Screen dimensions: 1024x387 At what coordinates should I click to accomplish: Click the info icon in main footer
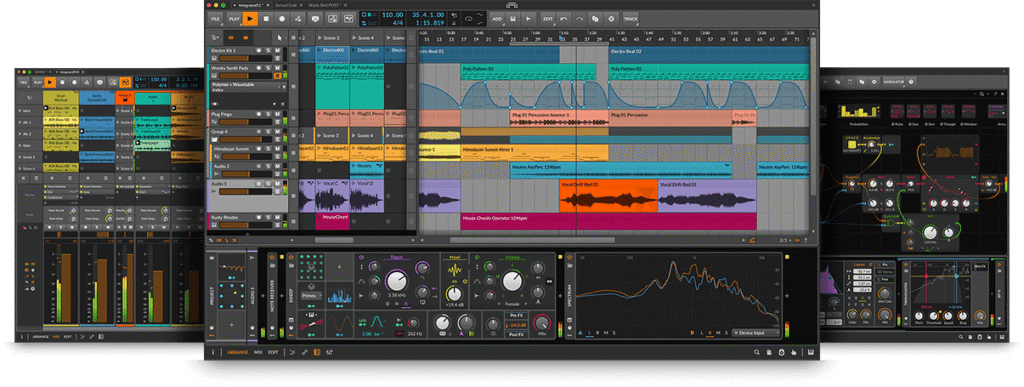[x=213, y=352]
